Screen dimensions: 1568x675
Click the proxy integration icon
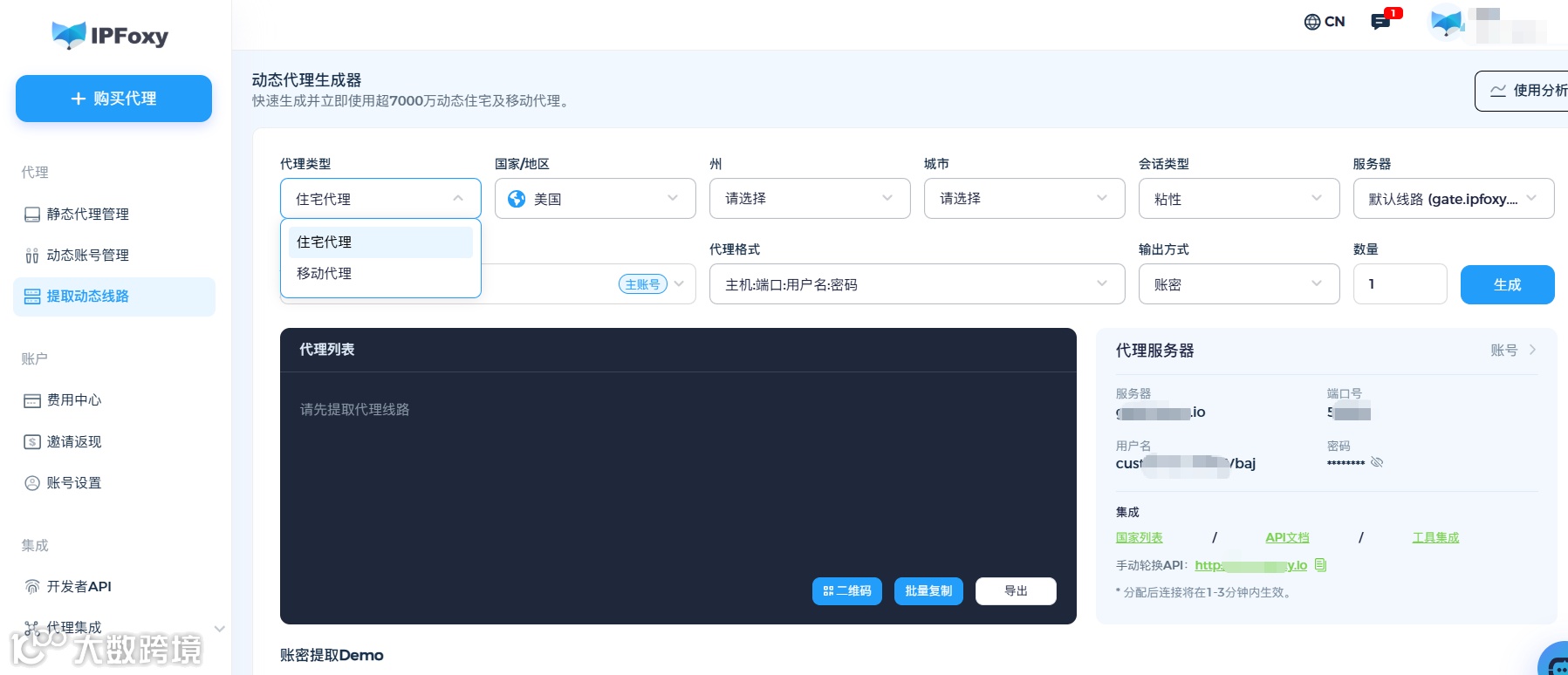click(x=32, y=628)
